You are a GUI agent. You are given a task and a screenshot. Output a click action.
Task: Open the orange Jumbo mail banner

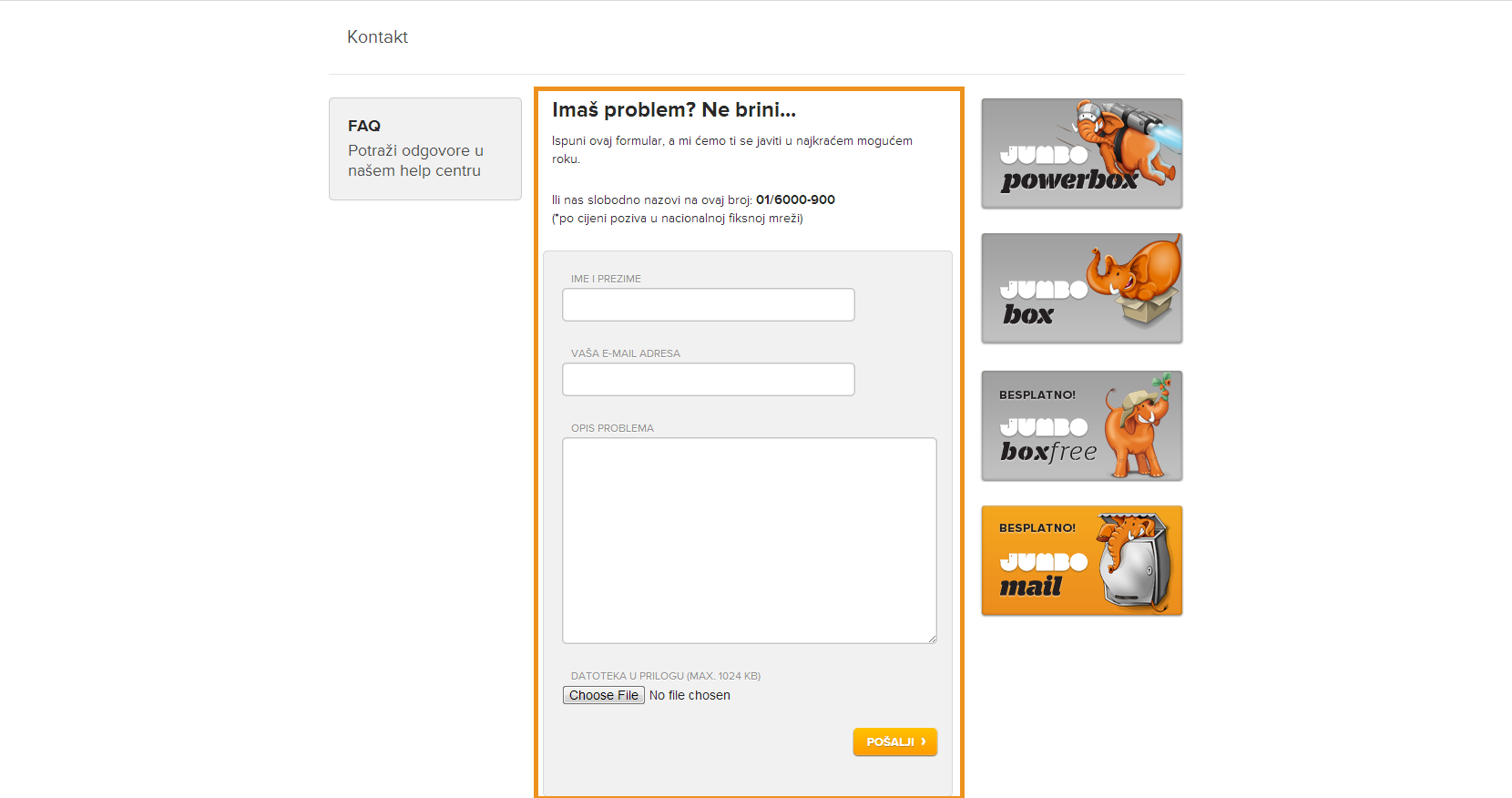pyautogui.click(x=1082, y=560)
